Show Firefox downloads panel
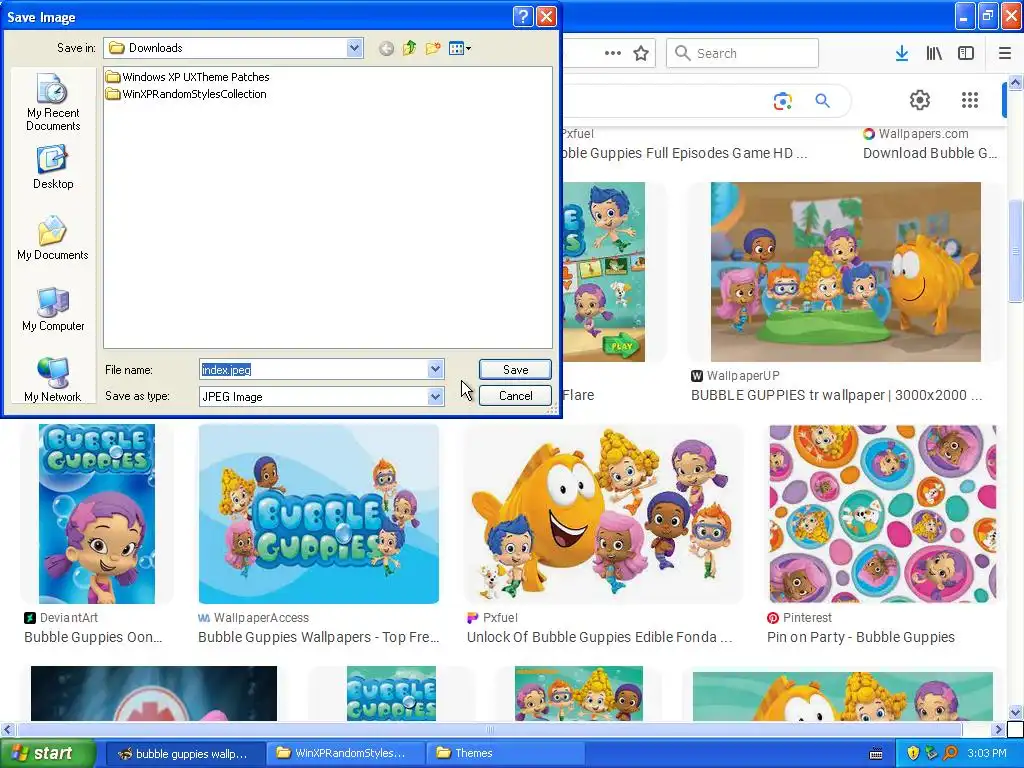Viewport: 1024px width, 768px height. click(902, 54)
